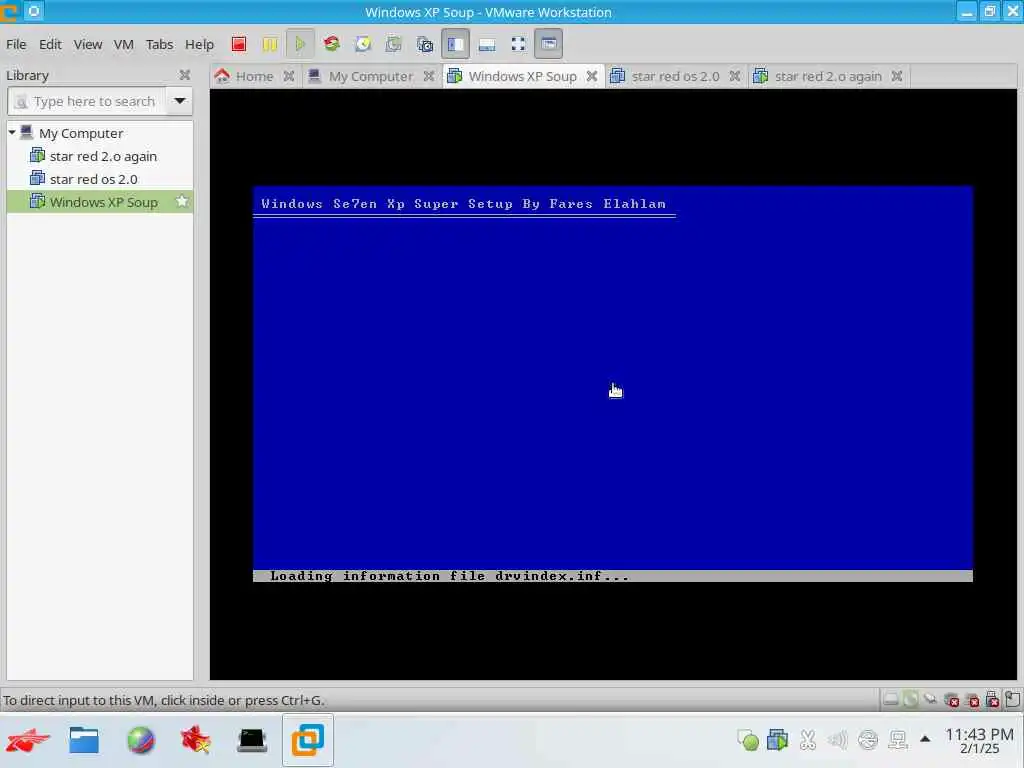Open the file manager from the taskbar
This screenshot has width=1024, height=768.
click(84, 740)
